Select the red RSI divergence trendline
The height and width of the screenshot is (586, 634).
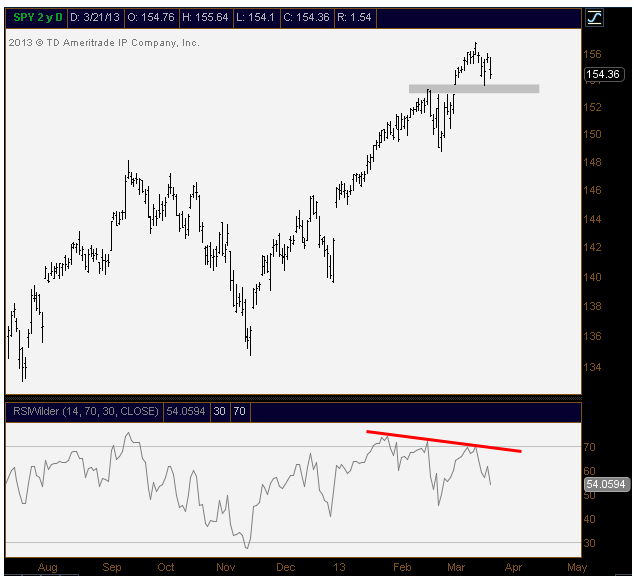tap(444, 441)
